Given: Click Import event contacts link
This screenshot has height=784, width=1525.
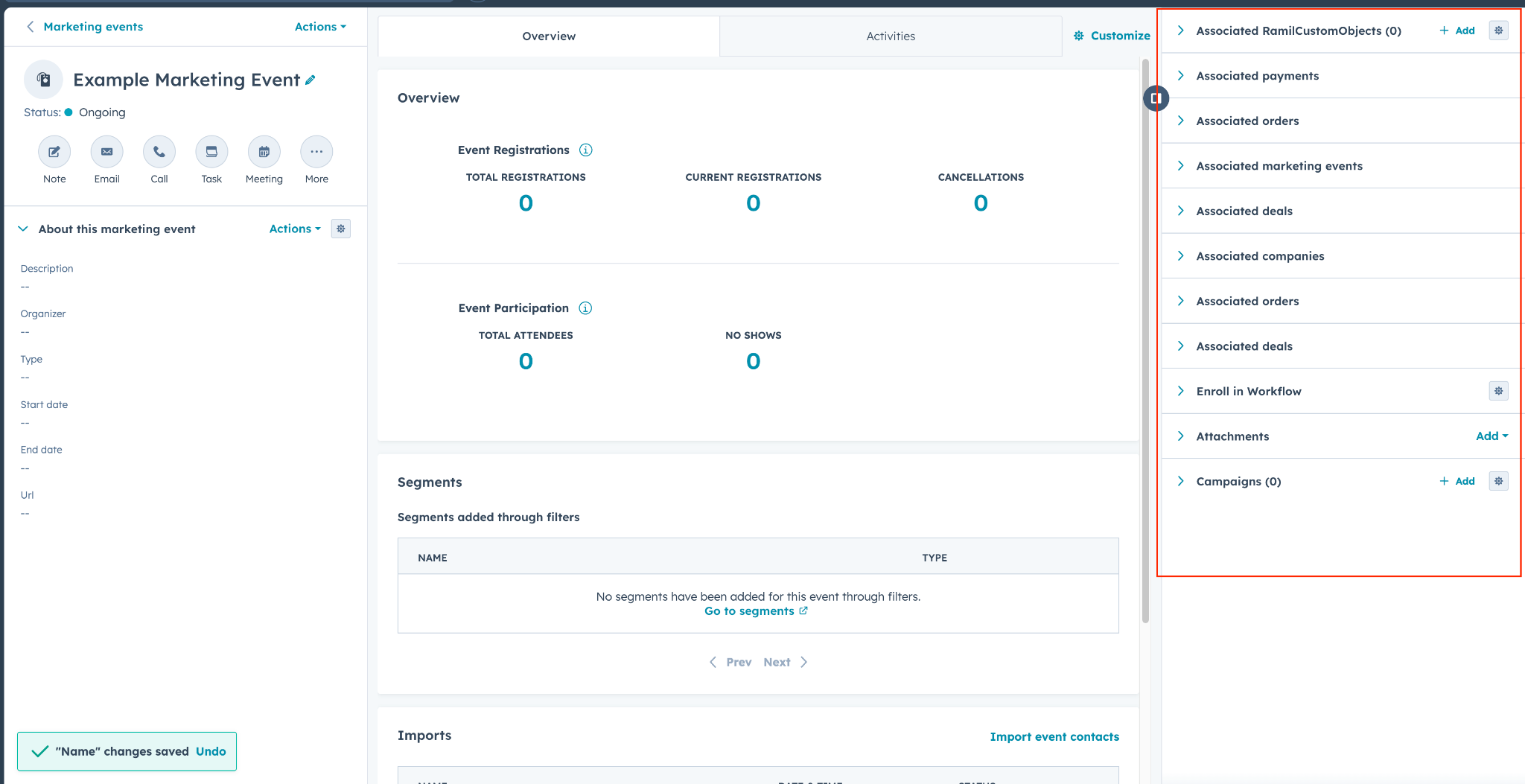Looking at the screenshot, I should [1054, 736].
